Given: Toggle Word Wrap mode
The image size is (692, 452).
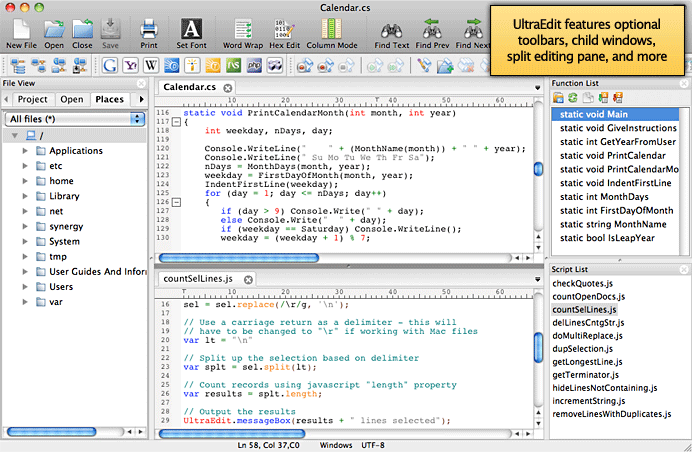Looking at the screenshot, I should coord(243,28).
